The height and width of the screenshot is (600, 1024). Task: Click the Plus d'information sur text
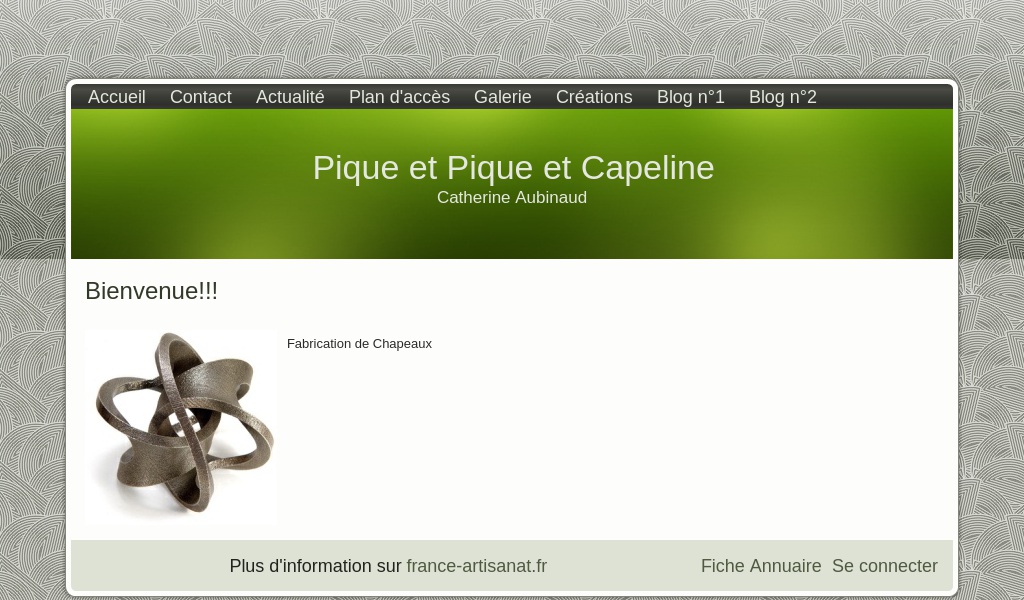(315, 565)
